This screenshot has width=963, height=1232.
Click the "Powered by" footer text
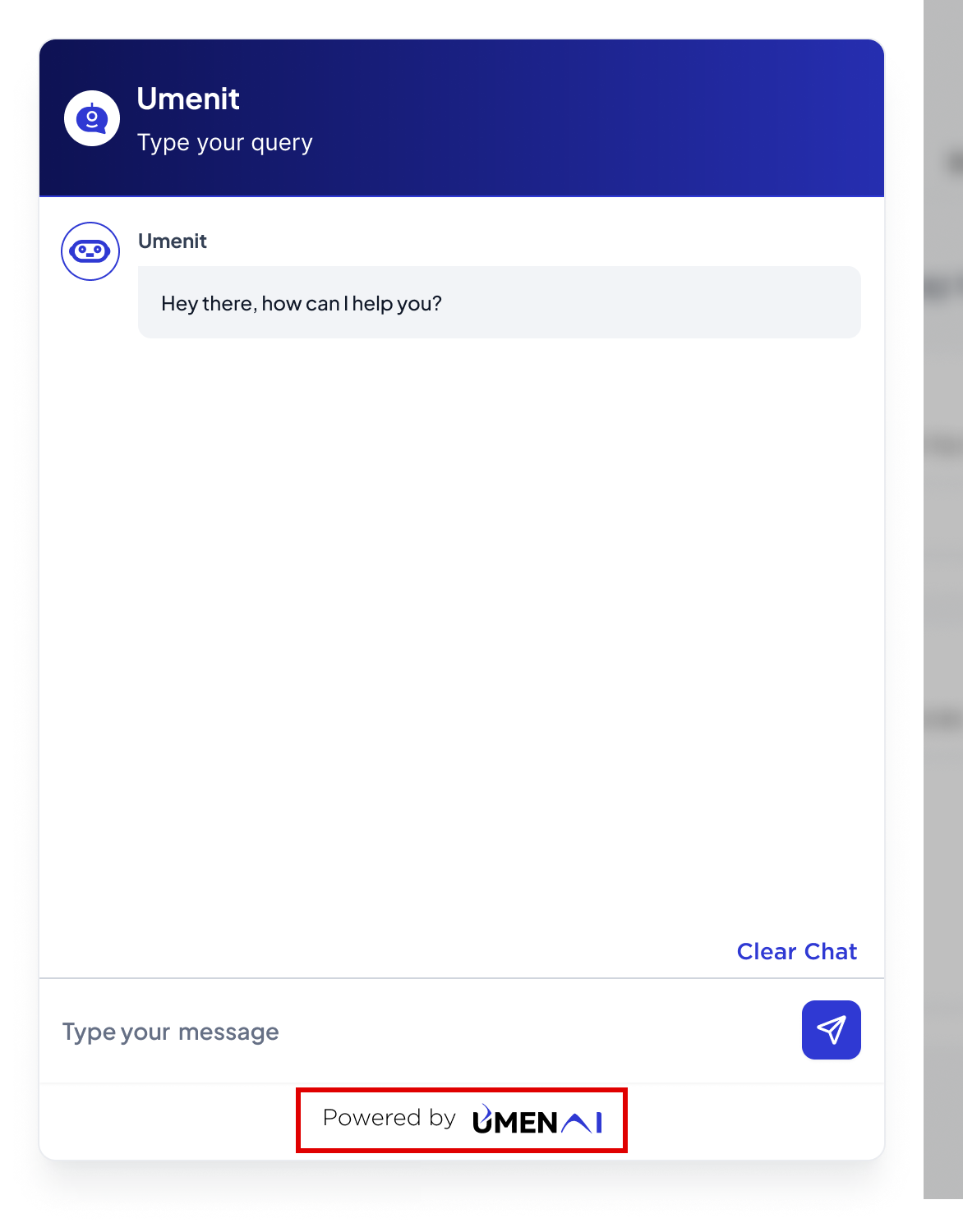point(389,1118)
